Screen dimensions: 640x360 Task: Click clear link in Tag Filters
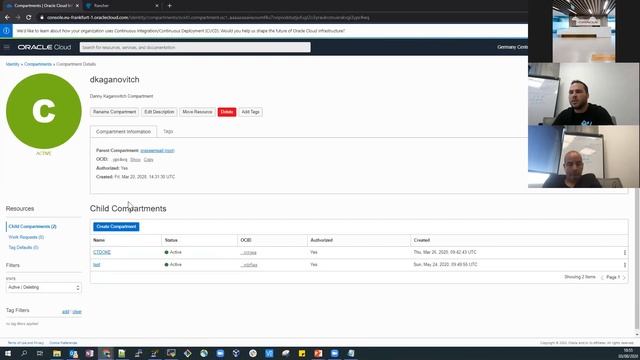77,312
